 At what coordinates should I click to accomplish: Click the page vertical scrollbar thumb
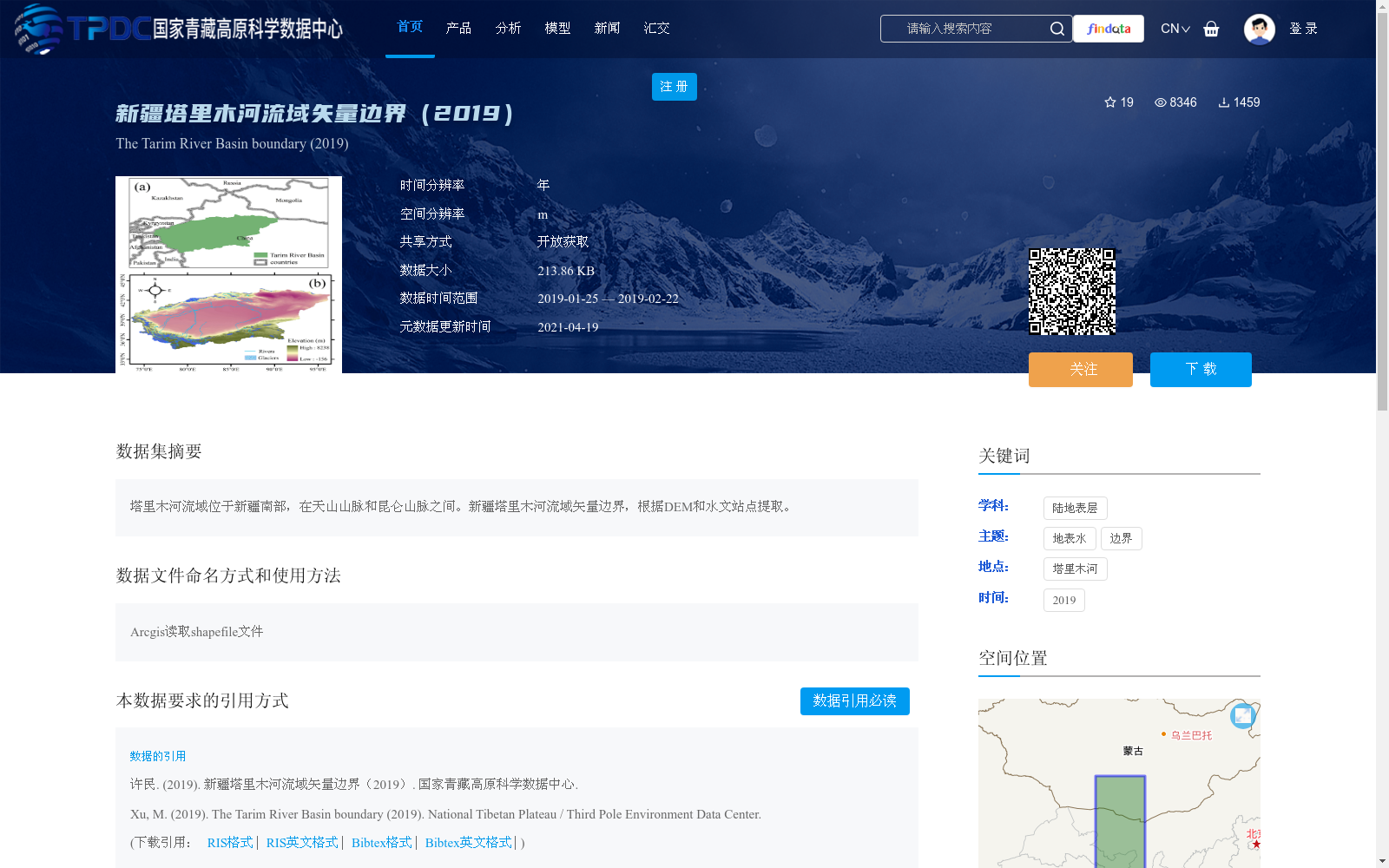[1382, 213]
